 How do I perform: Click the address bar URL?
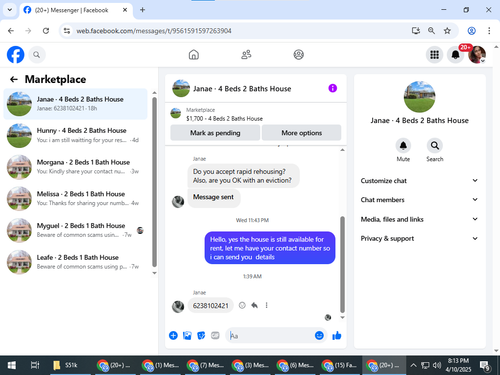154,31
